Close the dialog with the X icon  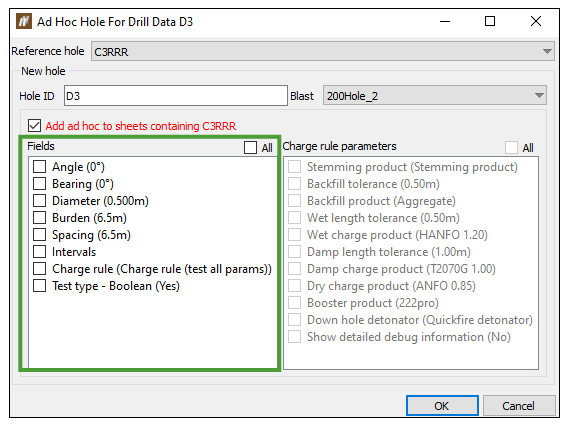coord(536,21)
